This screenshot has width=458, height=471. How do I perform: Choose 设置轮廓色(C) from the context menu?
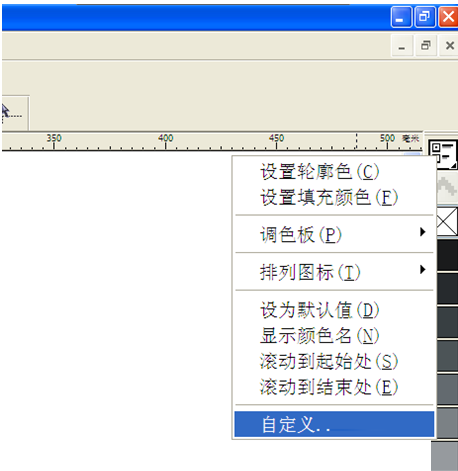pyautogui.click(x=334, y=172)
